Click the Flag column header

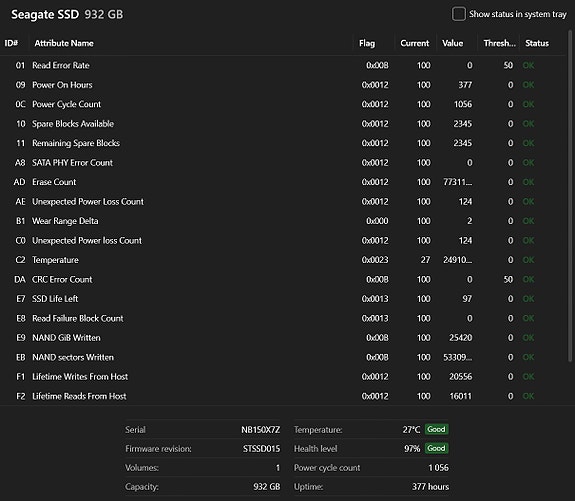pyautogui.click(x=367, y=43)
